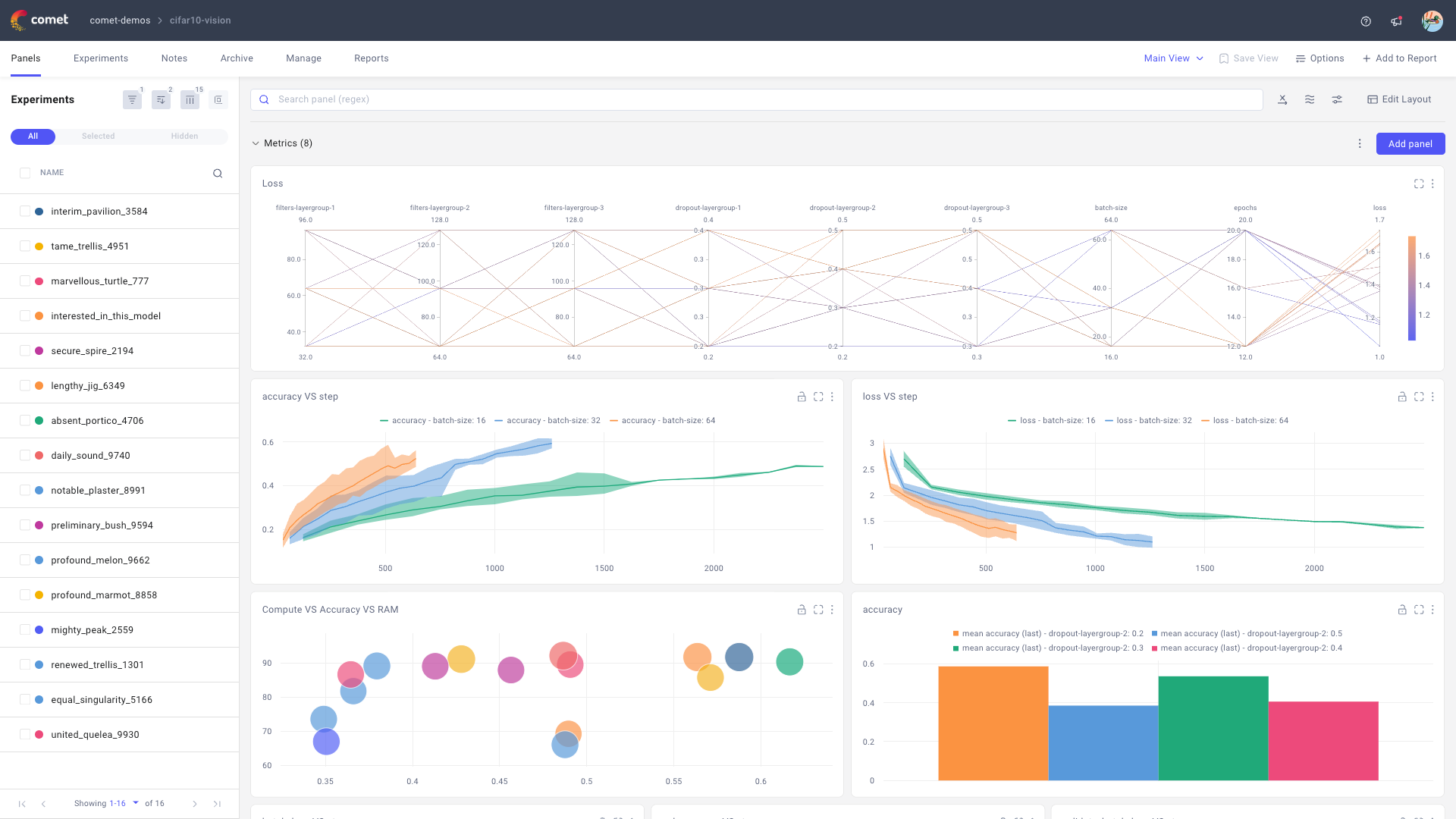
Task: Switch to the Experiments tab
Action: tap(101, 58)
